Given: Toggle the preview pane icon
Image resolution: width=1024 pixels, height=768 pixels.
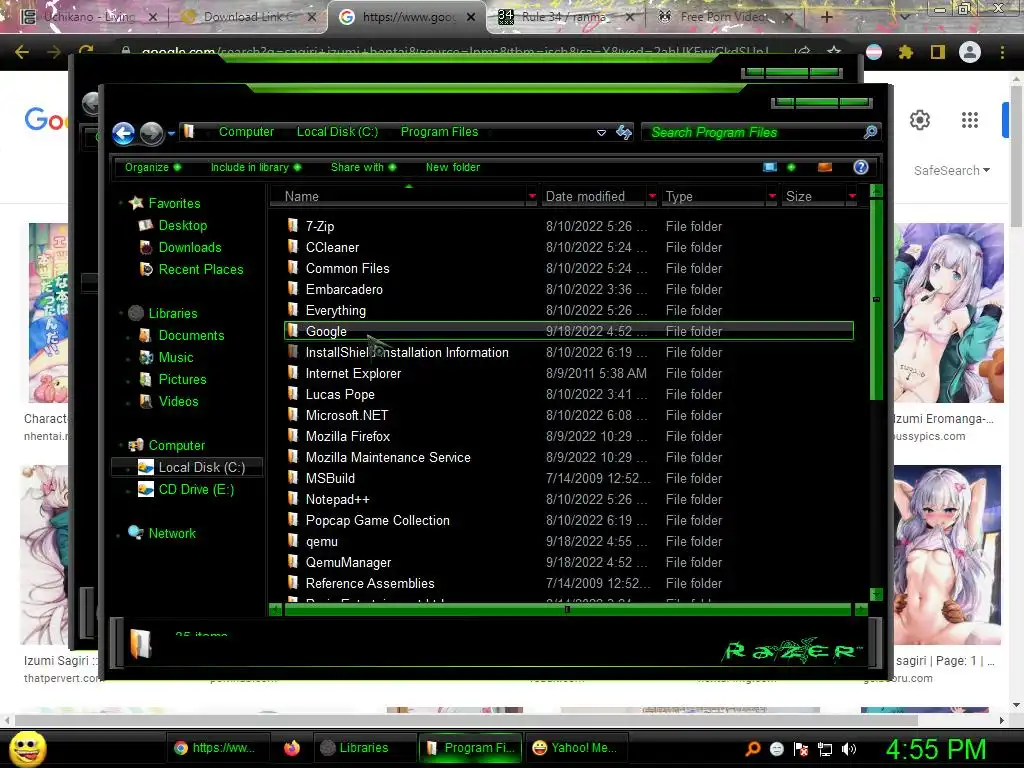Looking at the screenshot, I should pyautogui.click(x=825, y=167).
